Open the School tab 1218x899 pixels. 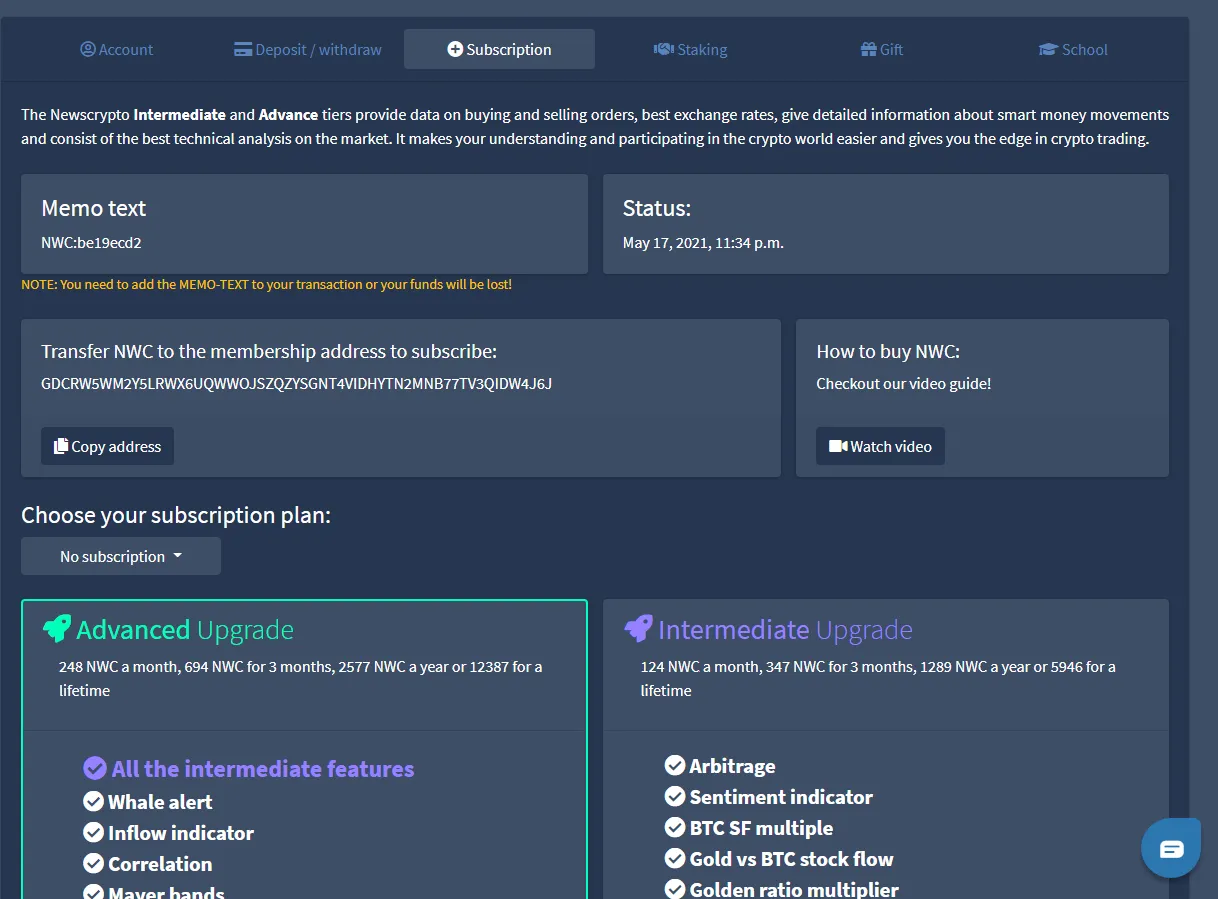[x=1073, y=49]
